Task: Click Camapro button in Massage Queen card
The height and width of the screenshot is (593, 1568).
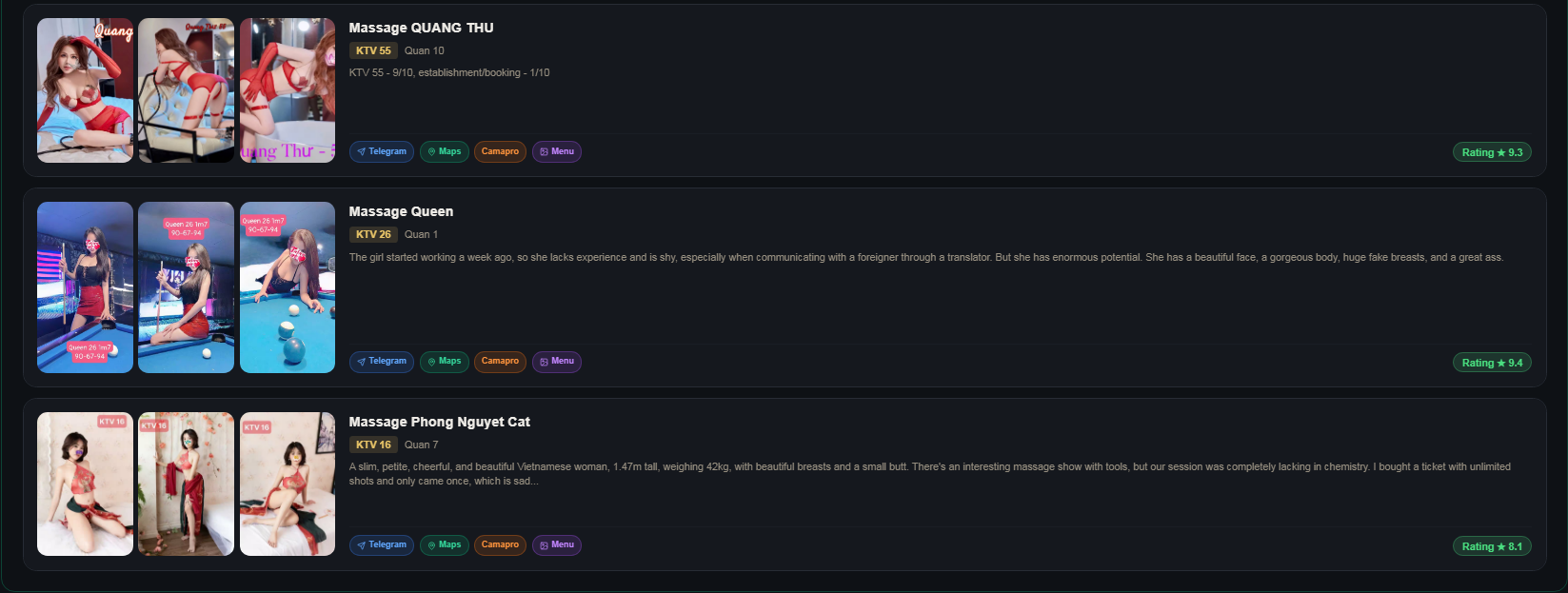Action: (500, 362)
